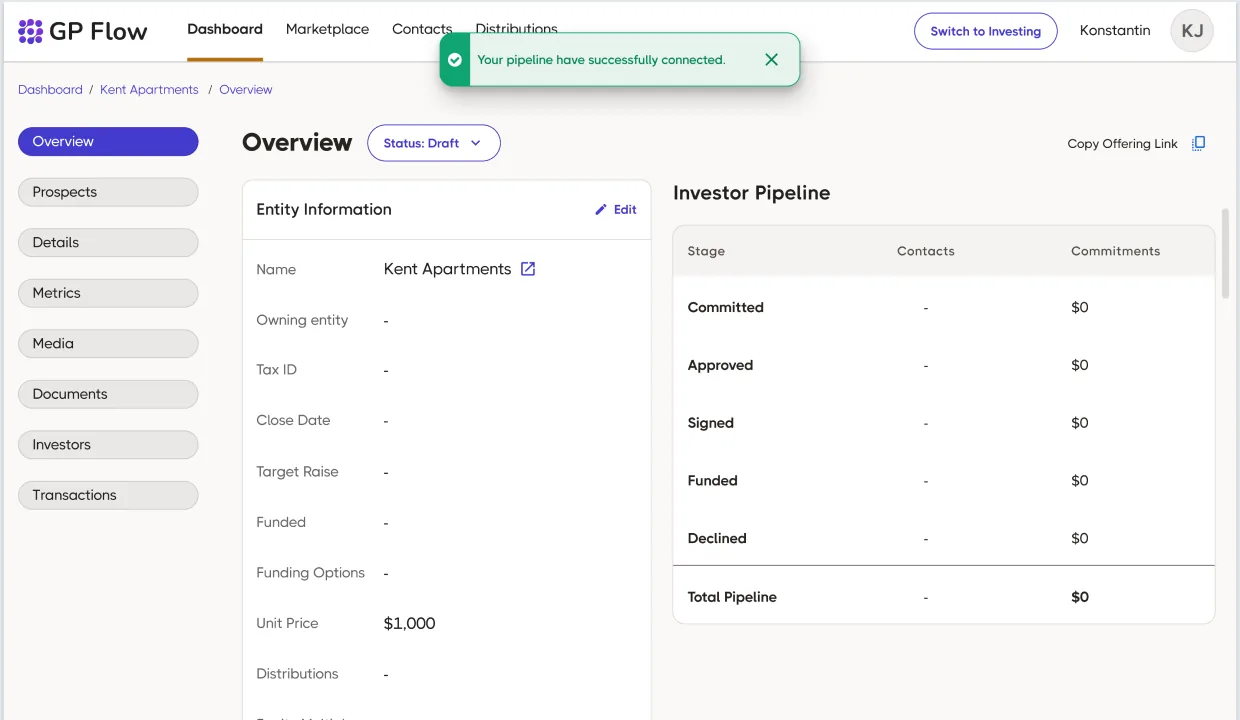The height and width of the screenshot is (720, 1240).
Task: Open the Dashboard tab
Action: [x=225, y=30]
